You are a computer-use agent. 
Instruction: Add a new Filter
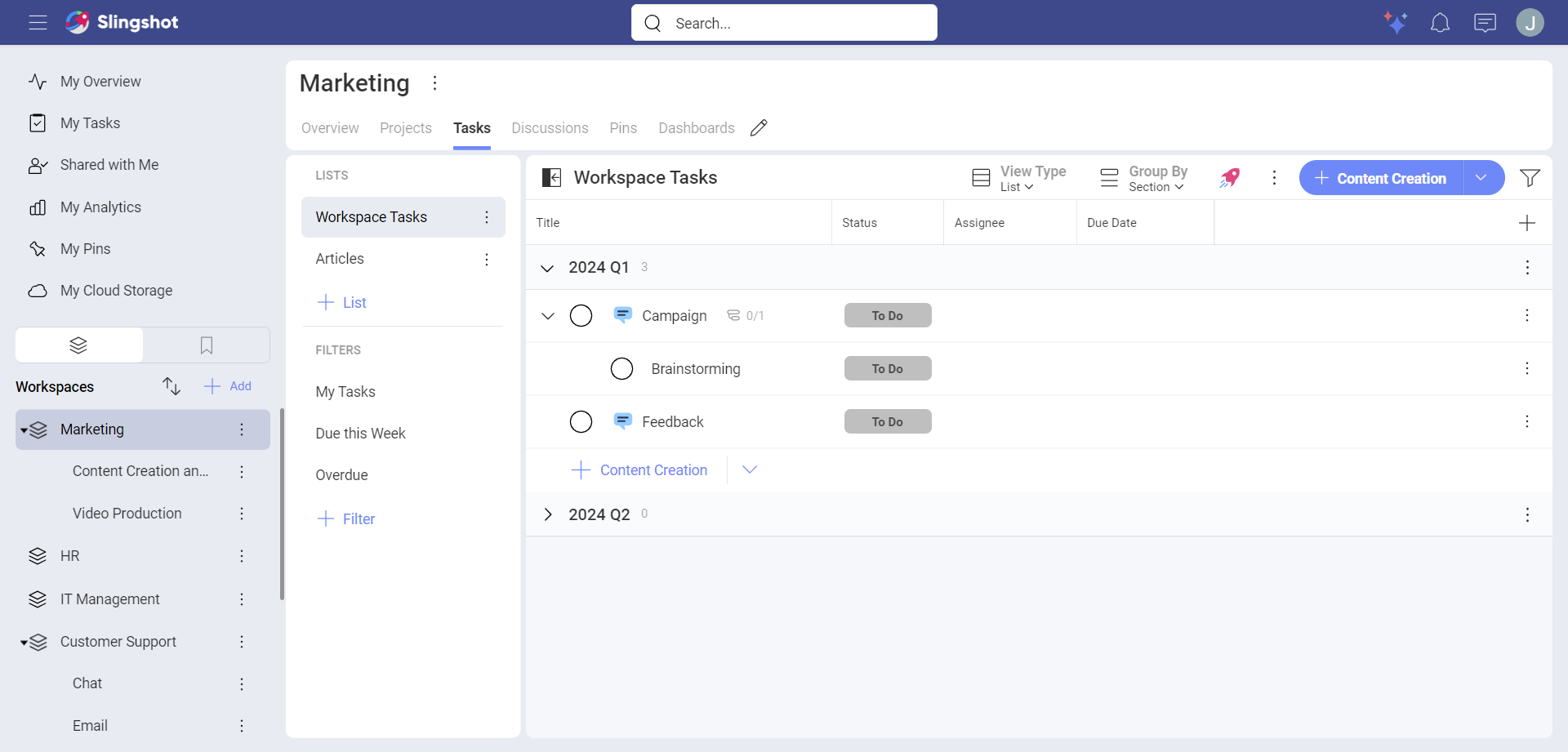[x=345, y=518]
